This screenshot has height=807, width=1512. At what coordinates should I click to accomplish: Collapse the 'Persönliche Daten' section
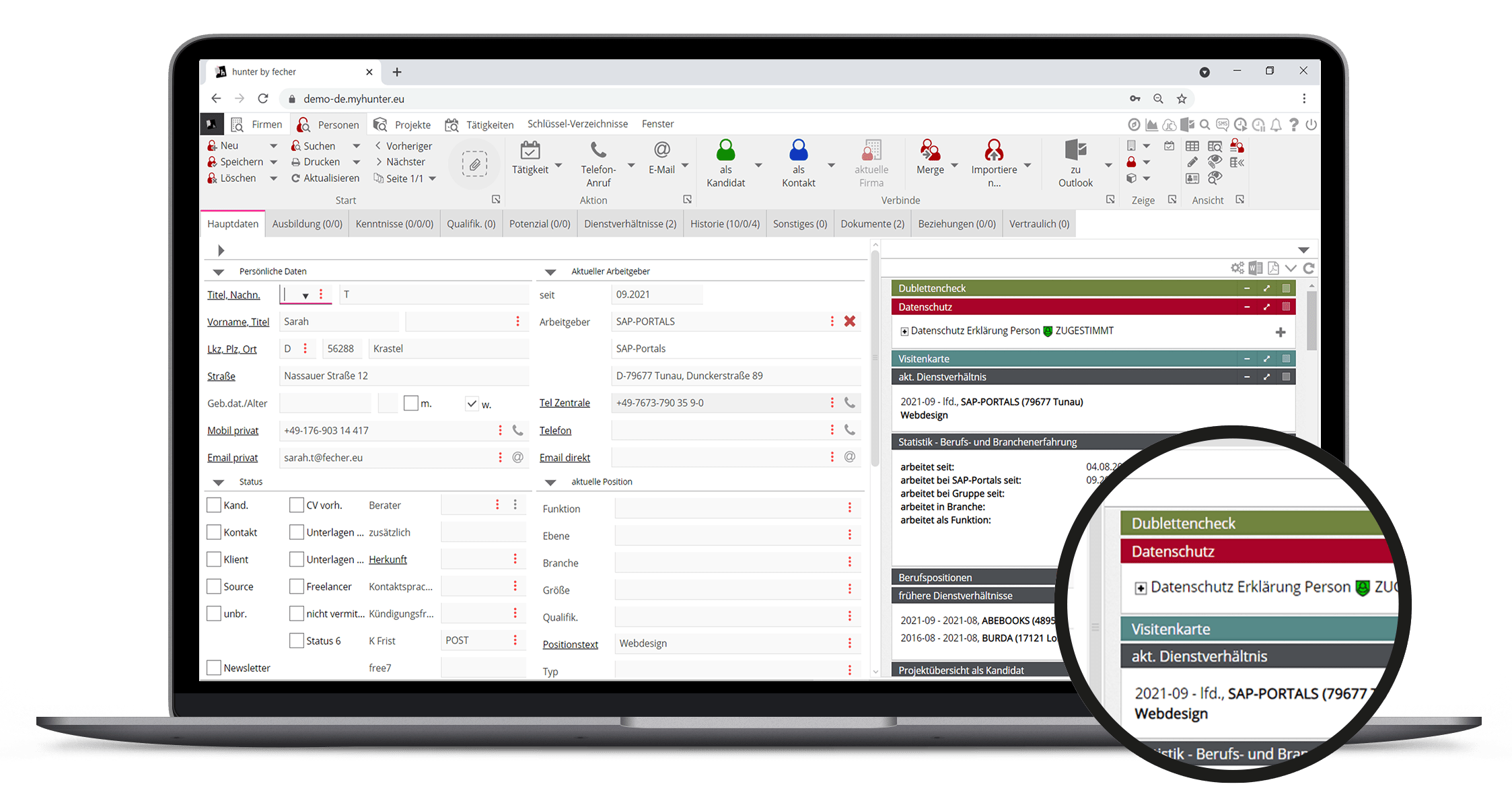pos(217,271)
